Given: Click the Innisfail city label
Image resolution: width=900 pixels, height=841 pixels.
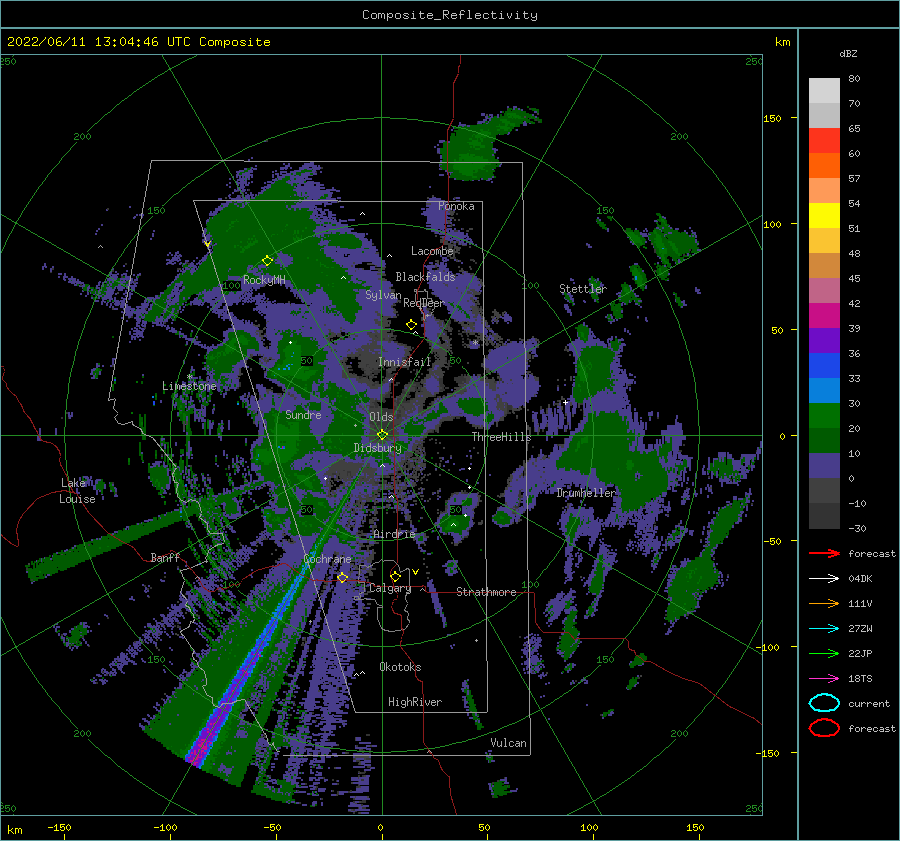Looking at the screenshot, I should pyautogui.click(x=404, y=362).
